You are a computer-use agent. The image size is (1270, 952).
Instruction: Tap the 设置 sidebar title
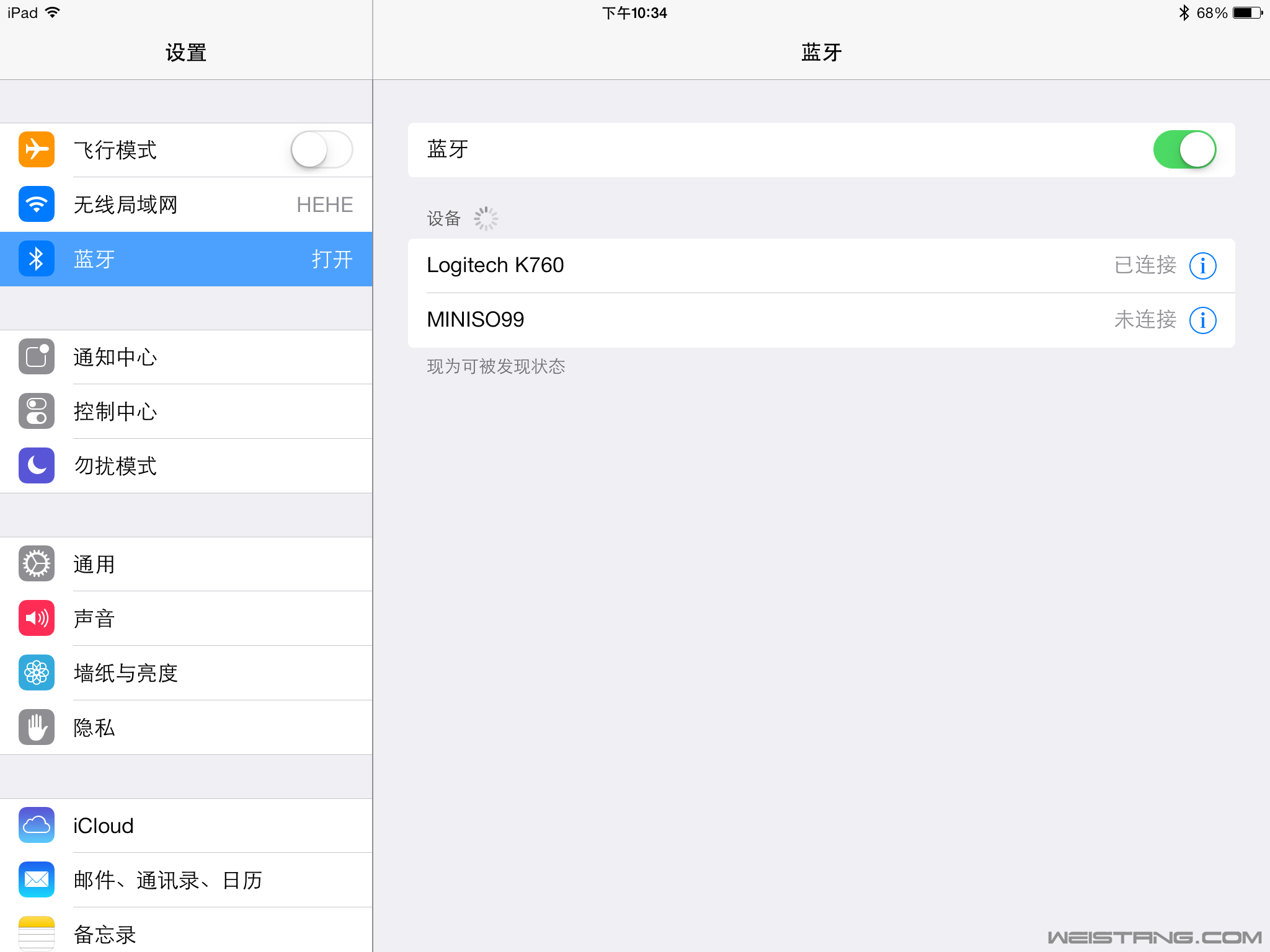(186, 53)
